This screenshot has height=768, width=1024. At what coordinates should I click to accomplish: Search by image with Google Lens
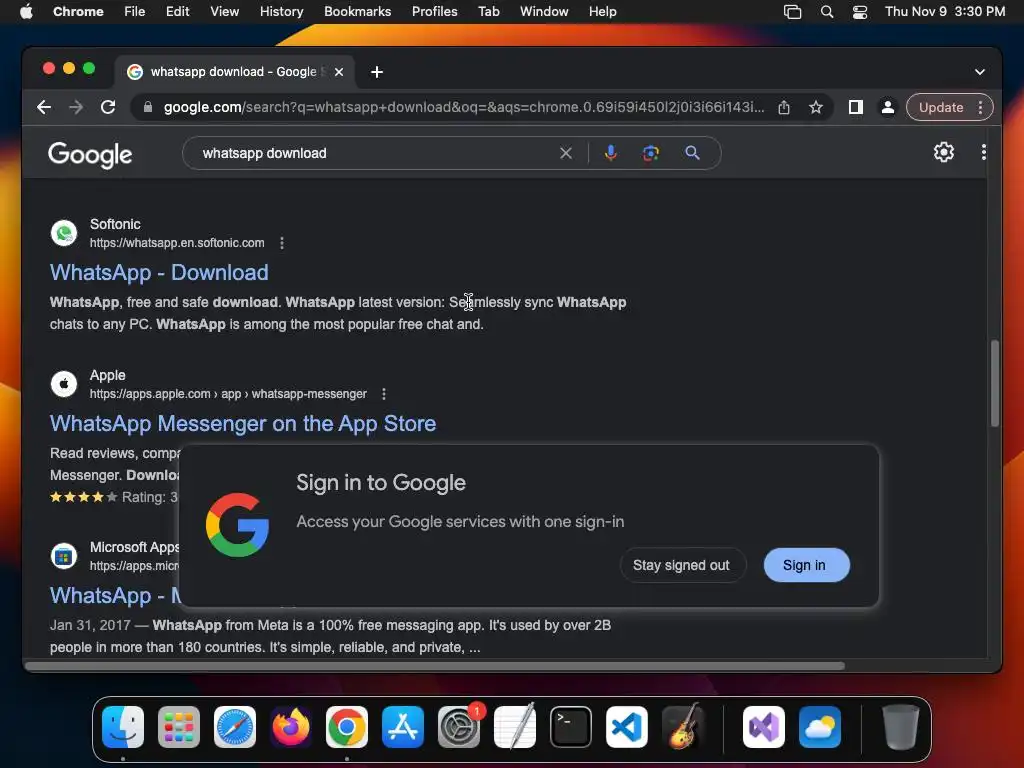click(x=650, y=153)
